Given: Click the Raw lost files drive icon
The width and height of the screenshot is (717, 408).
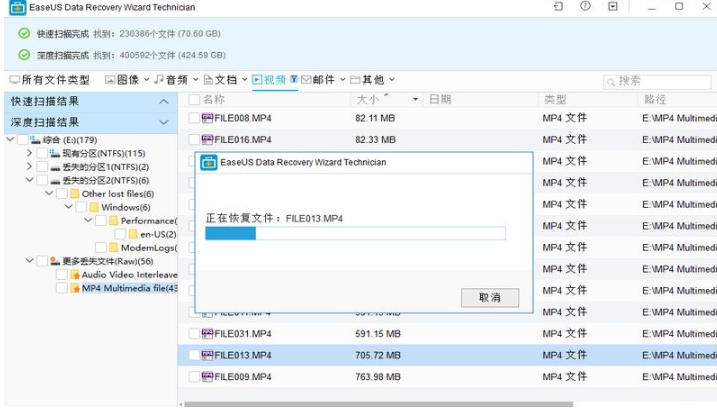Looking at the screenshot, I should pos(55,261).
